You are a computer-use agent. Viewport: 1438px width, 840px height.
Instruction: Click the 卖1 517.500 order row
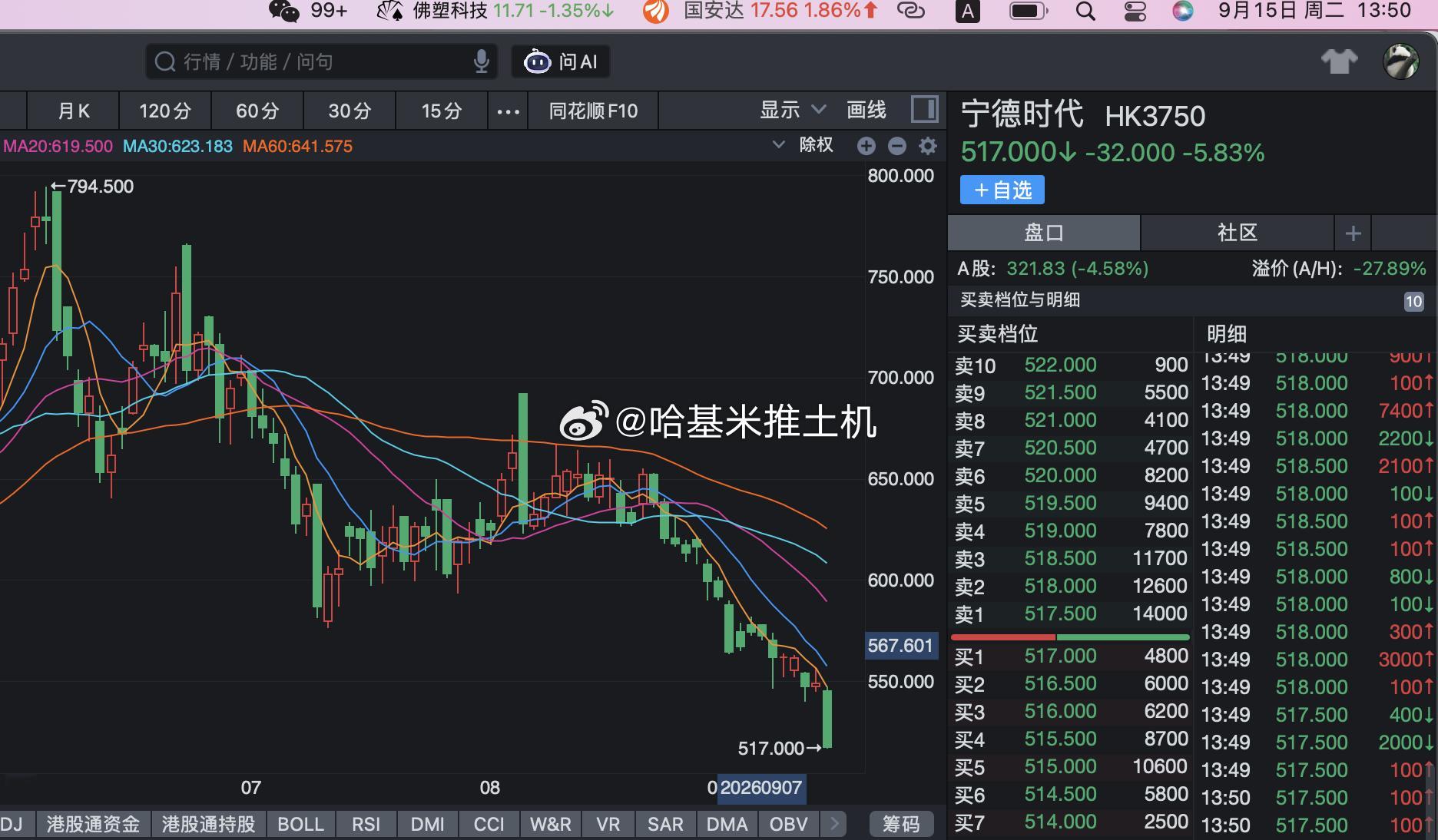[x=1071, y=614]
